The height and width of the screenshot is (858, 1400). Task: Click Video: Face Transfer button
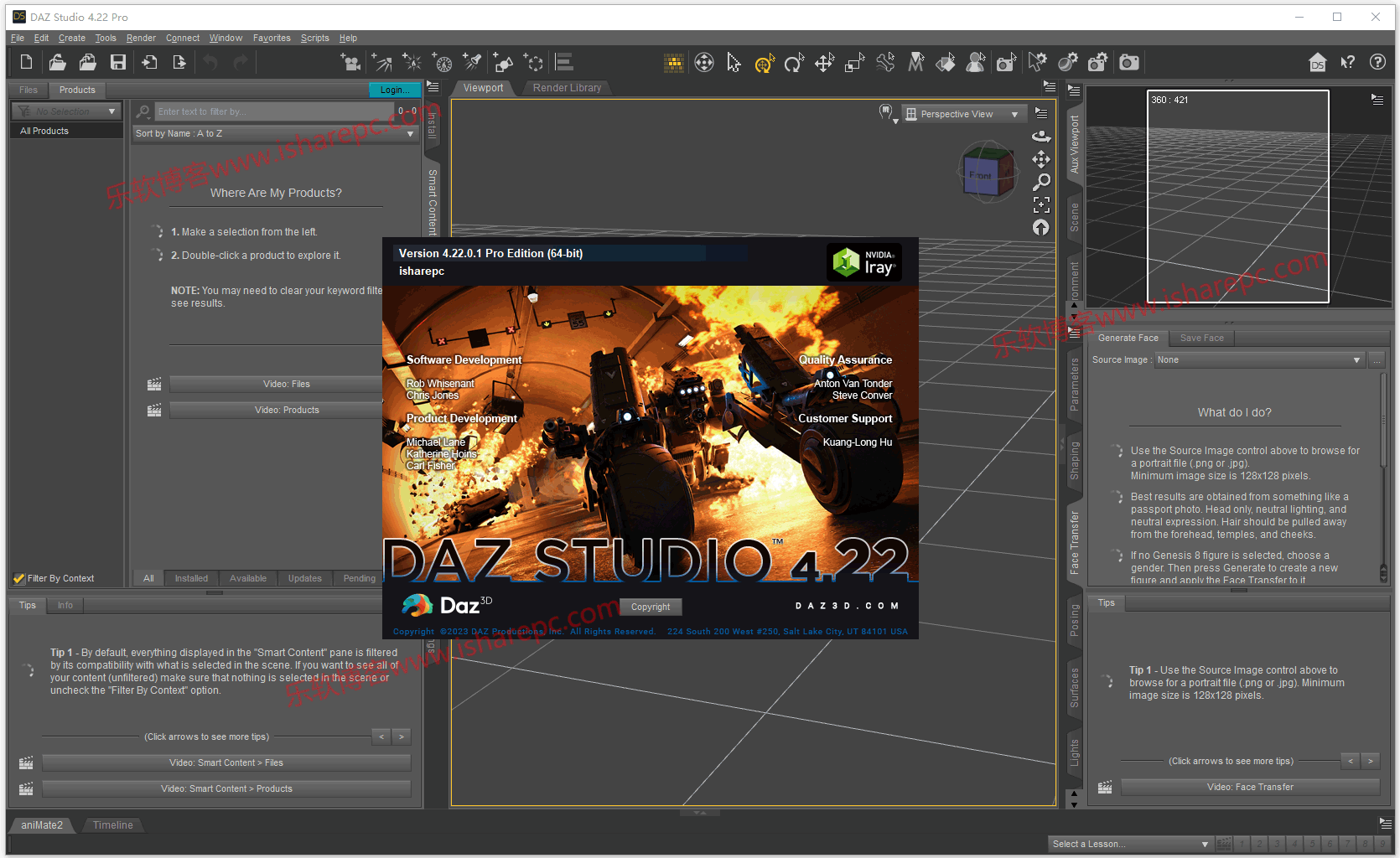click(x=1250, y=787)
